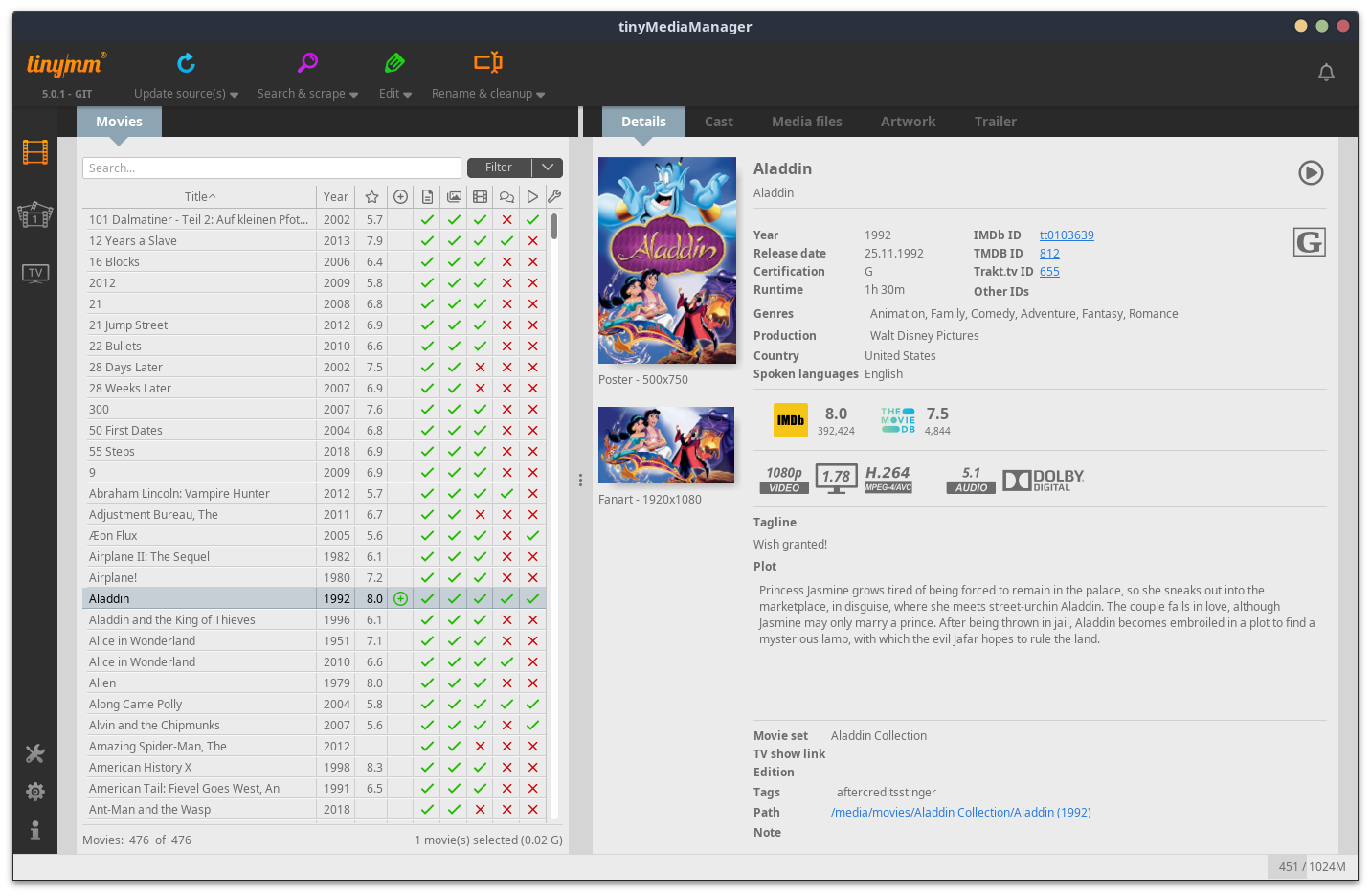Play Aladdin using the play button
Viewport: 1371px width, 896px height.
1311,172
